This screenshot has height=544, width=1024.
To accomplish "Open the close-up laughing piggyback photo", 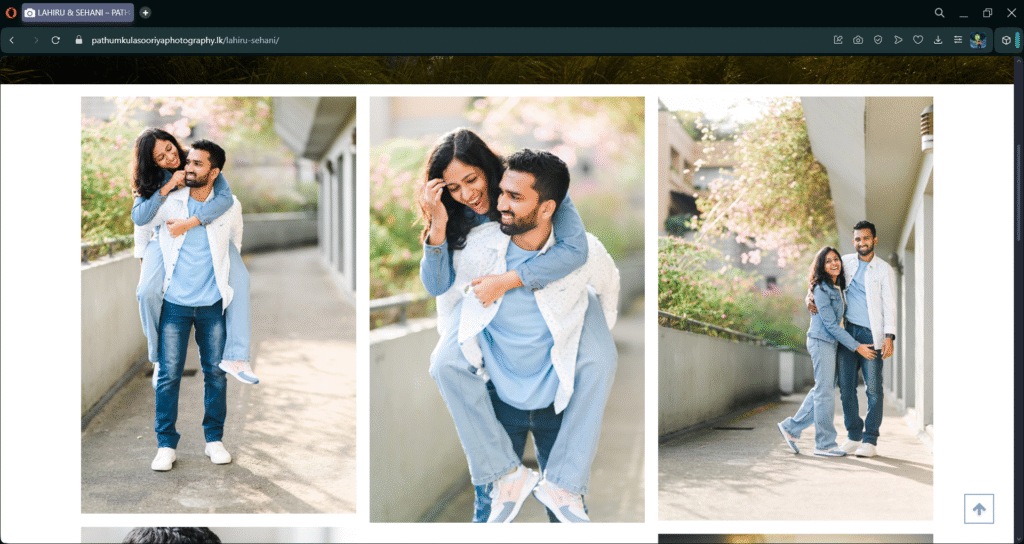I will pyautogui.click(x=507, y=310).
